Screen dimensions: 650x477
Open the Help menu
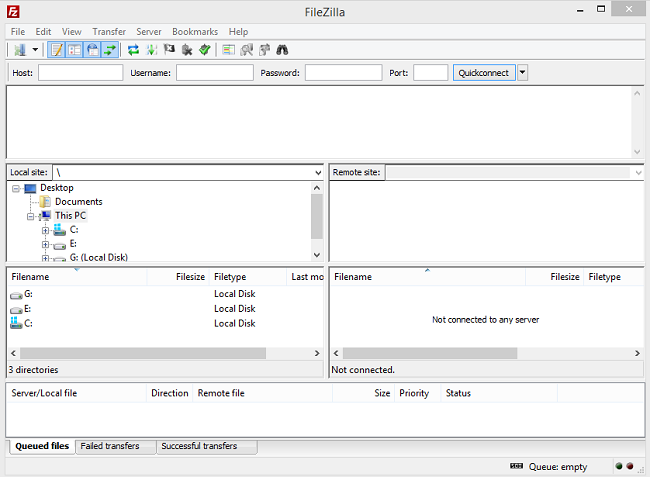tap(238, 32)
